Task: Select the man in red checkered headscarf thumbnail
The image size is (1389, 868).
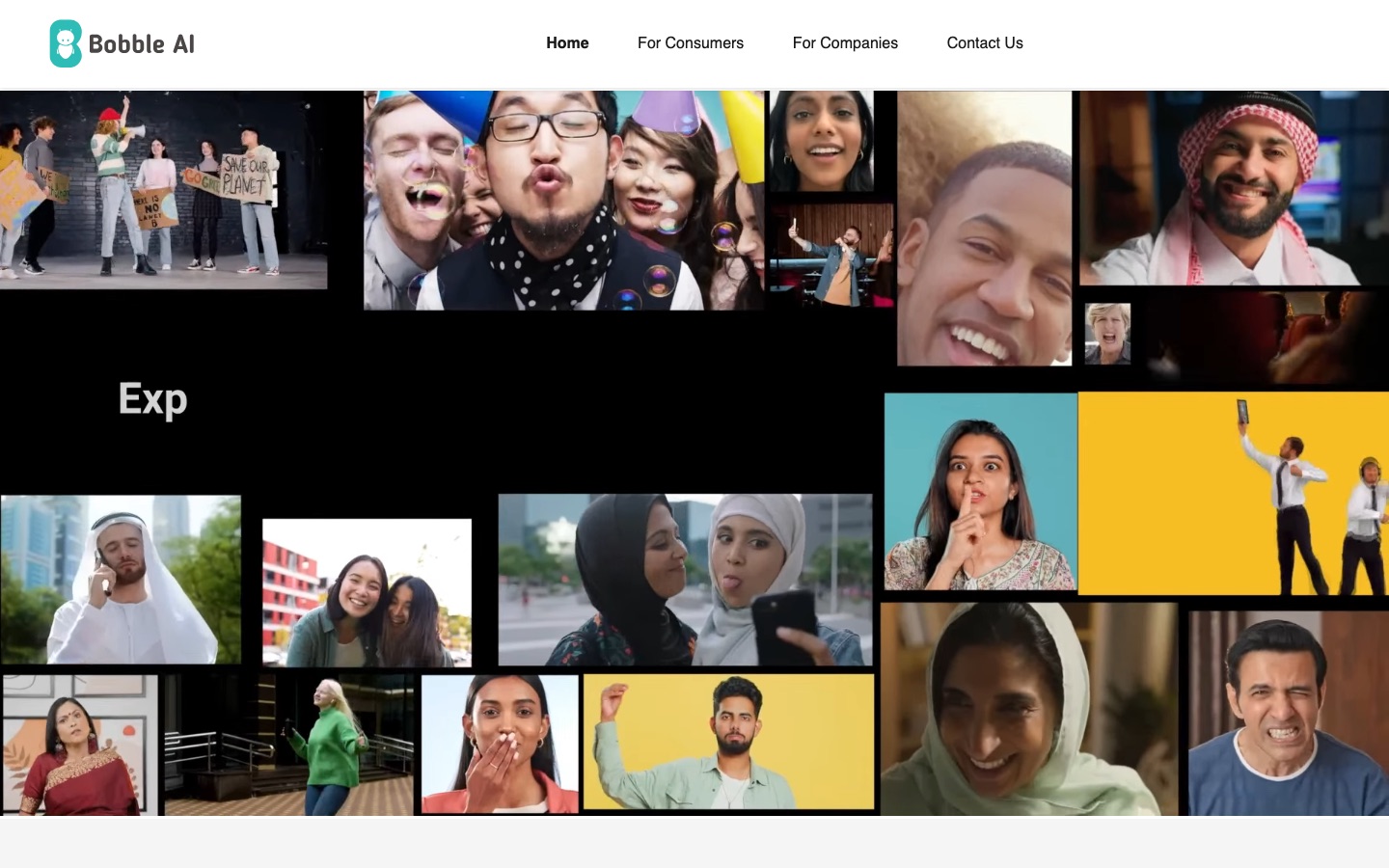Action: click(1234, 188)
